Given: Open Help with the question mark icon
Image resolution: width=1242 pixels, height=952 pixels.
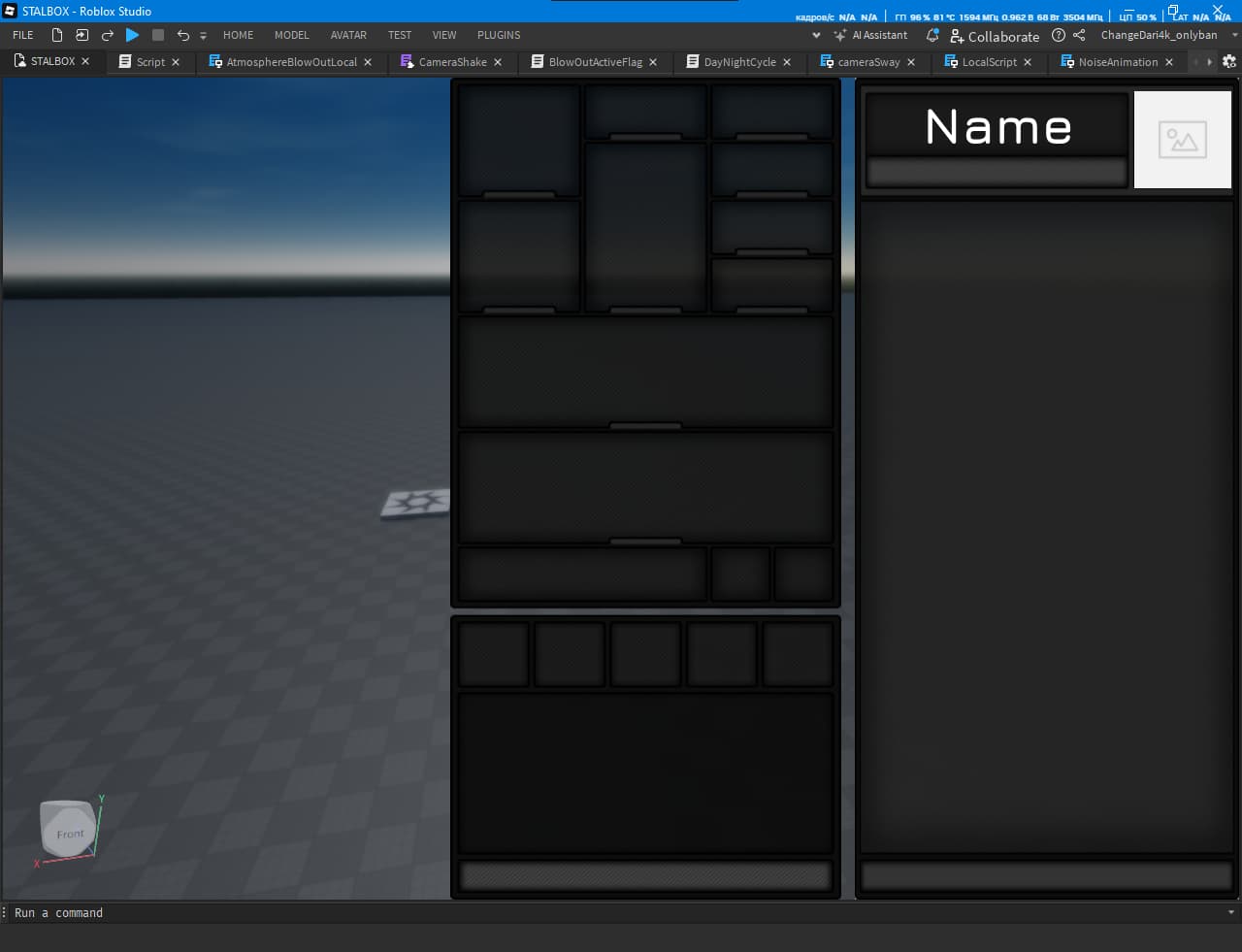Looking at the screenshot, I should [x=1058, y=36].
